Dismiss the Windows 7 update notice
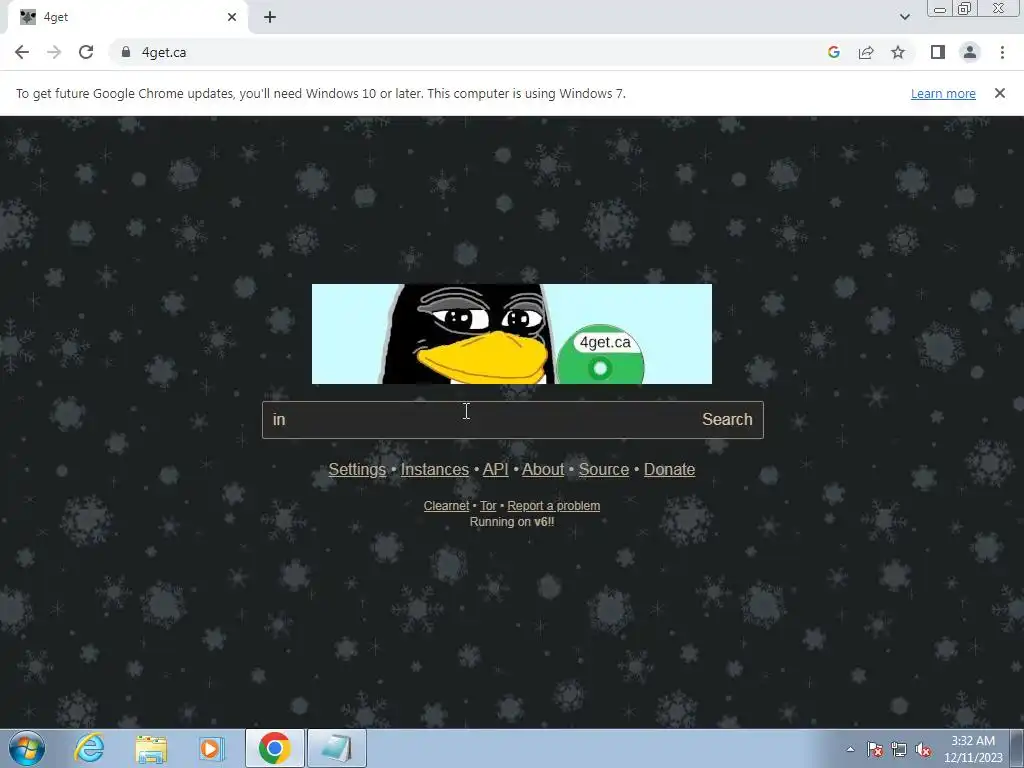The height and width of the screenshot is (768, 1024). pos(999,93)
